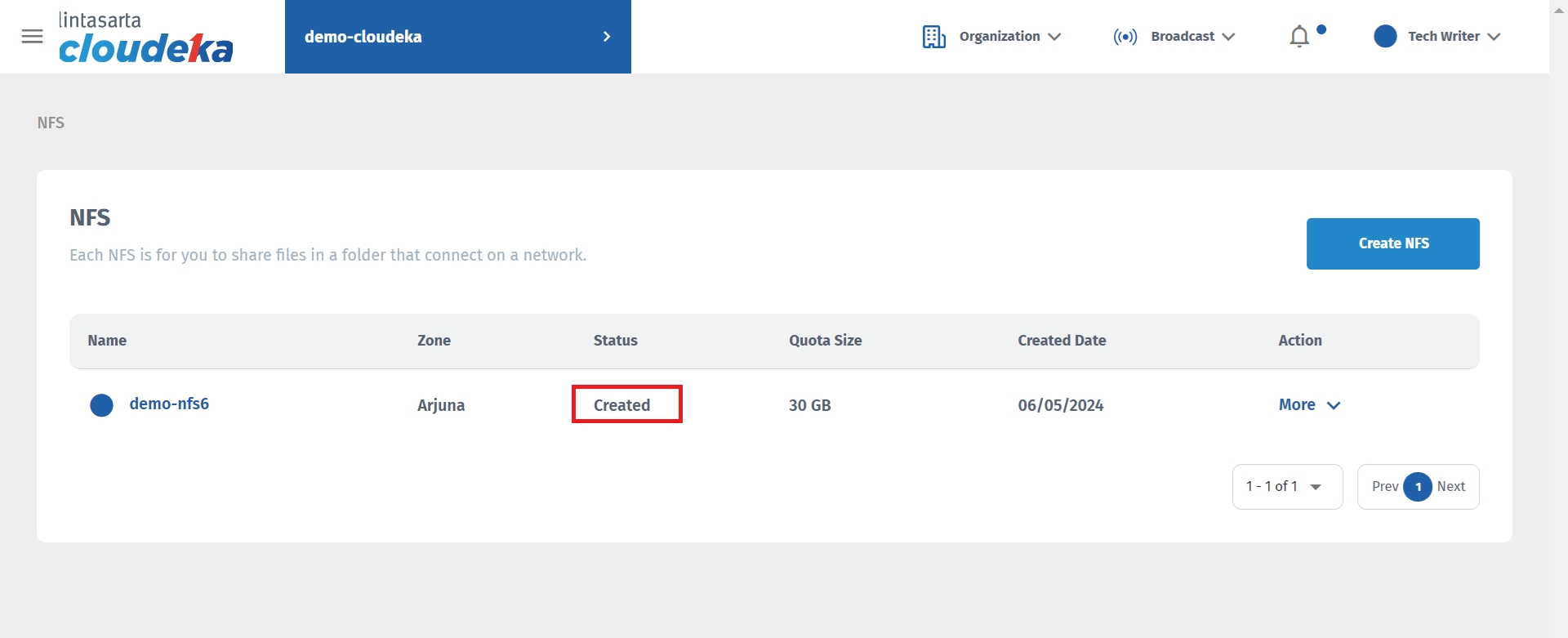Screen dimensions: 1568x638
Task: Click the Organization building icon
Action: pos(933,37)
